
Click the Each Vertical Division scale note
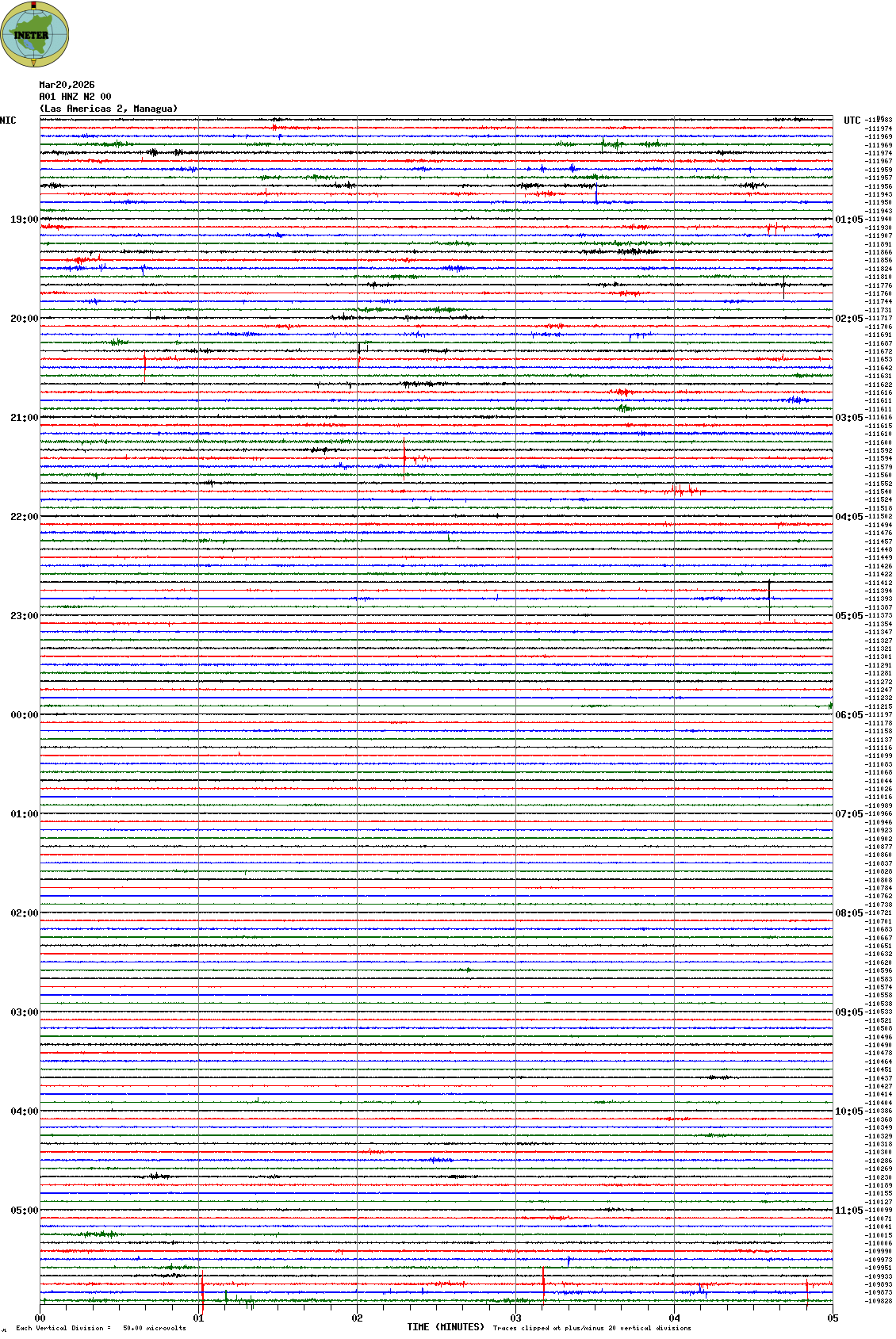(101, 1328)
